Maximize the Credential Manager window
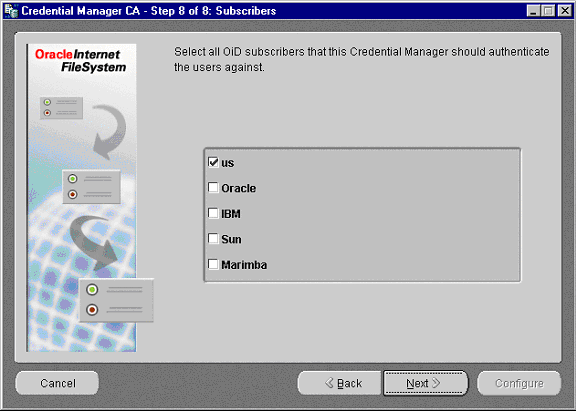 click(548, 11)
